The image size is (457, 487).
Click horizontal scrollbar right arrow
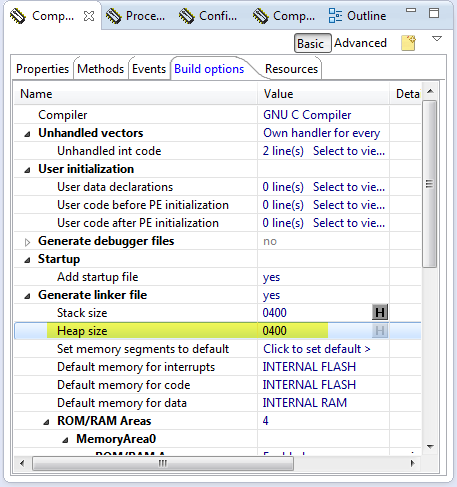click(412, 463)
